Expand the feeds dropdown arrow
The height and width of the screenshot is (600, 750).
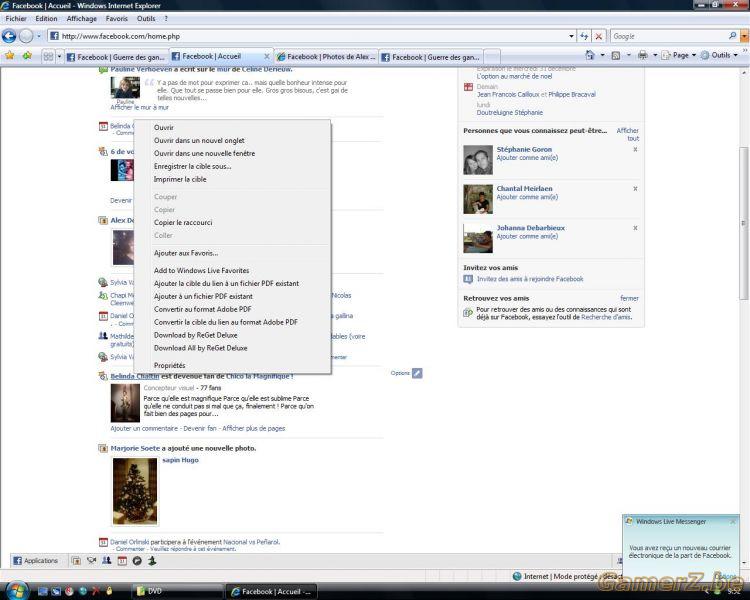tap(629, 56)
